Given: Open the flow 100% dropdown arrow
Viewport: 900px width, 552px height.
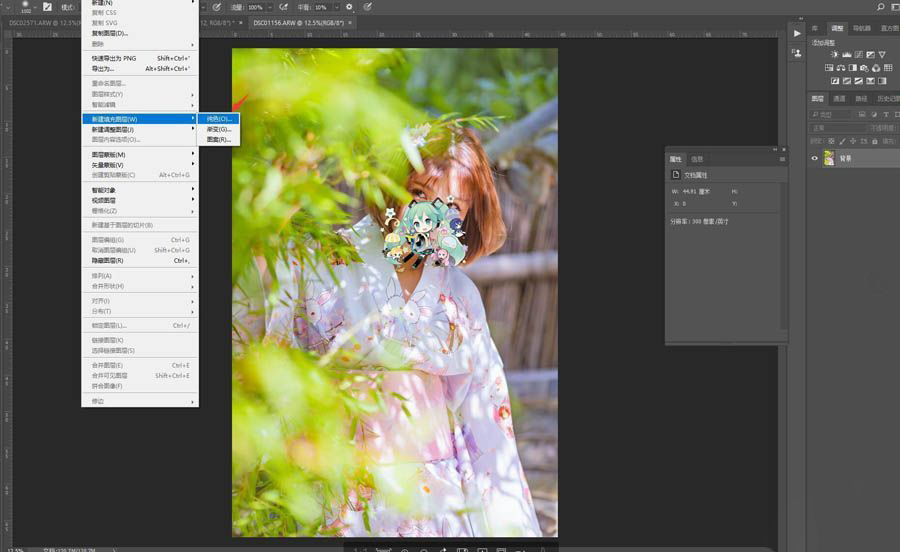Looking at the screenshot, I should point(270,7).
